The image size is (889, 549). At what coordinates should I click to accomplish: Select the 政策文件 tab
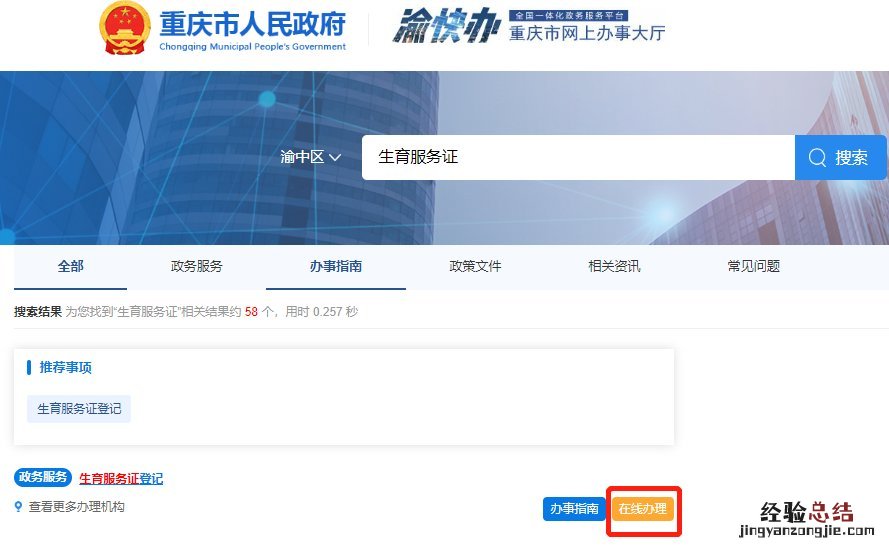pos(475,267)
